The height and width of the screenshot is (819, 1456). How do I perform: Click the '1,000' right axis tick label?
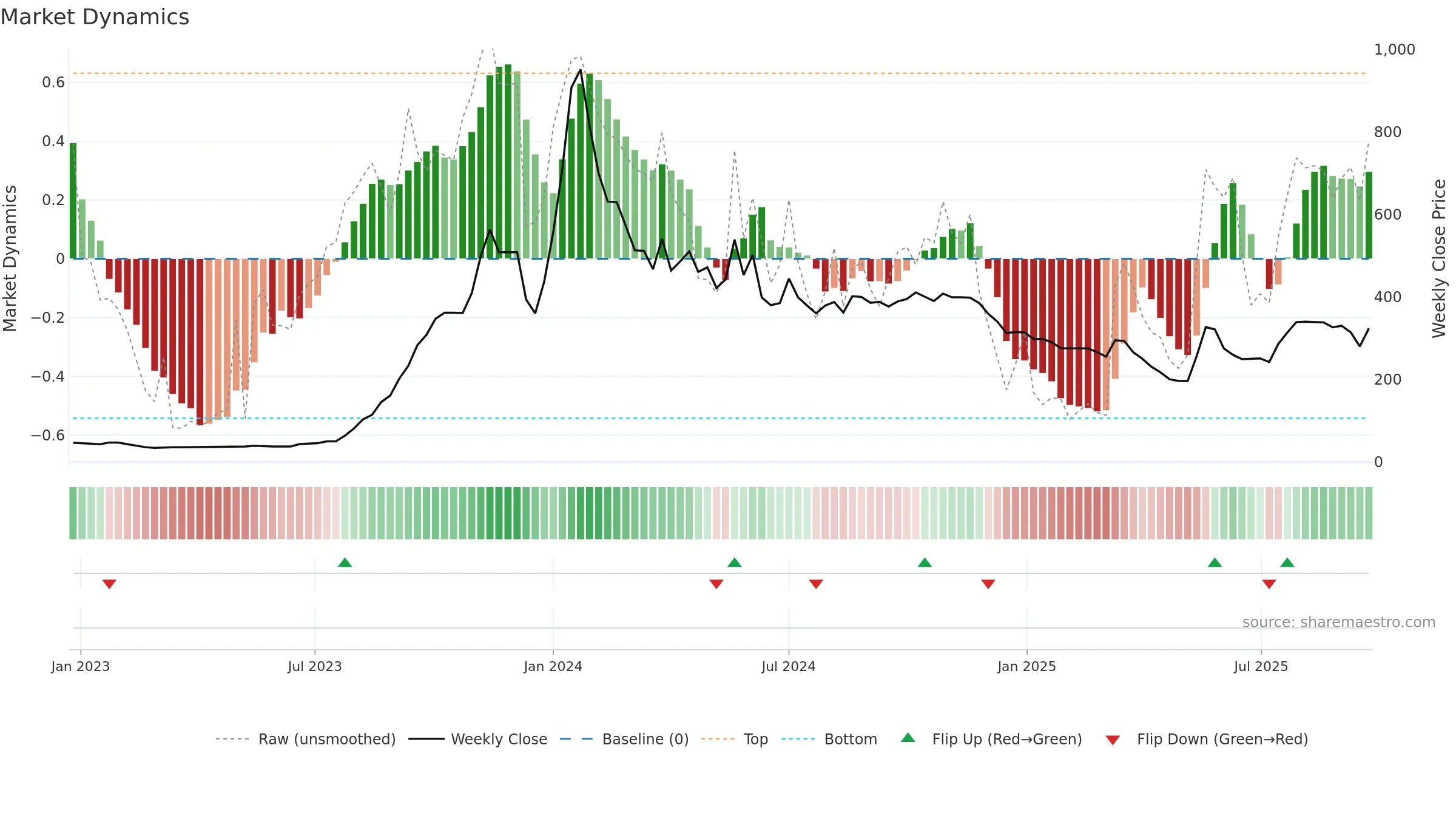coord(1394,50)
